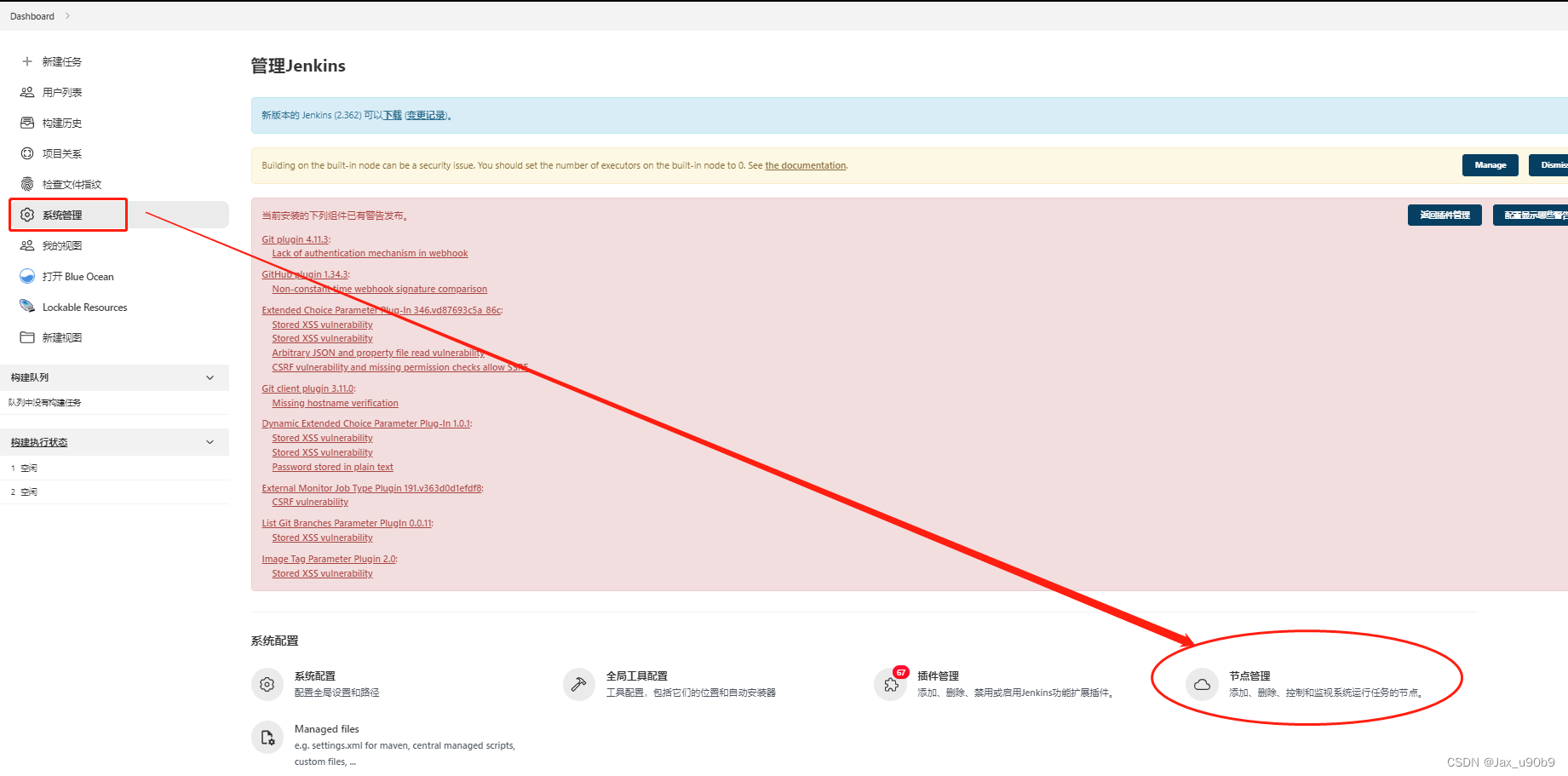Open the Dashboard breadcrumb chevron
The image size is (1568, 776).
pyautogui.click(x=67, y=16)
